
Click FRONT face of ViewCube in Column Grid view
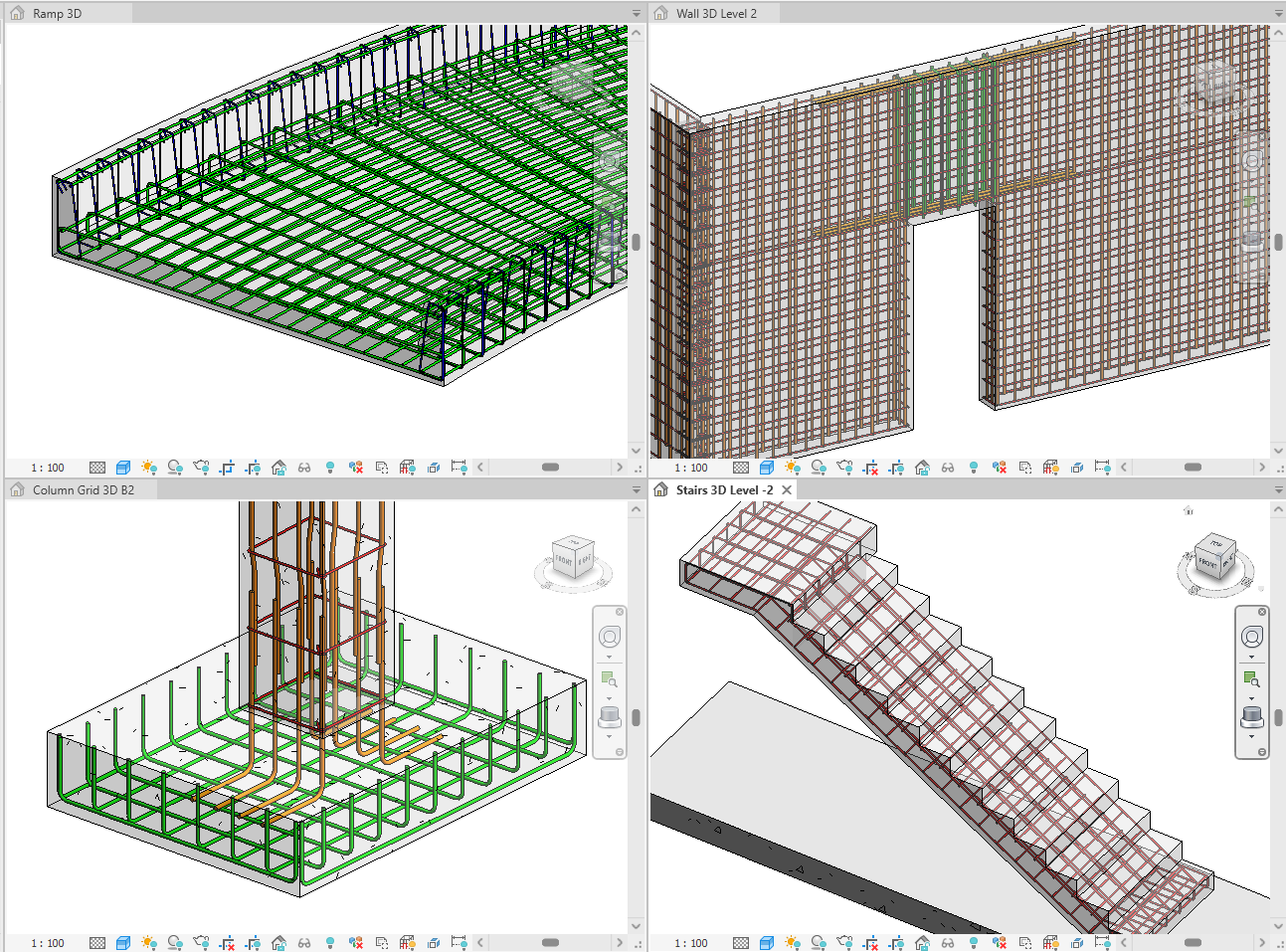coord(564,561)
